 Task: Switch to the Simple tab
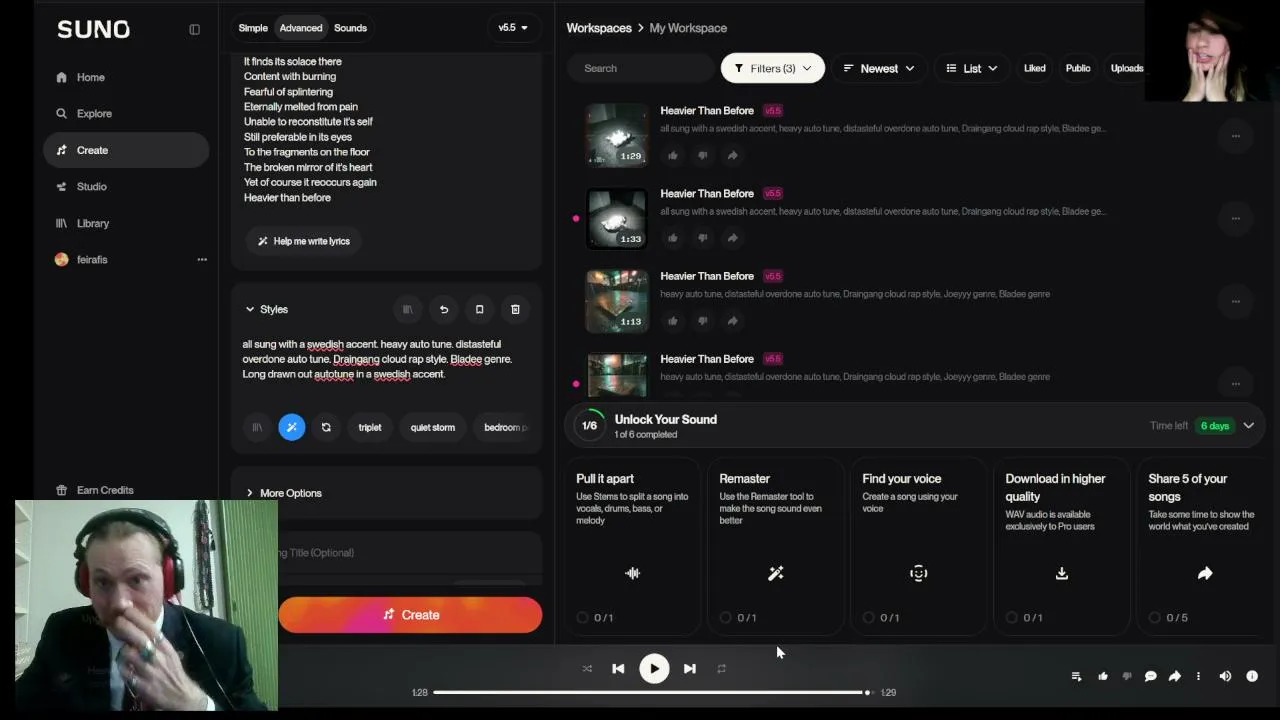tap(253, 28)
